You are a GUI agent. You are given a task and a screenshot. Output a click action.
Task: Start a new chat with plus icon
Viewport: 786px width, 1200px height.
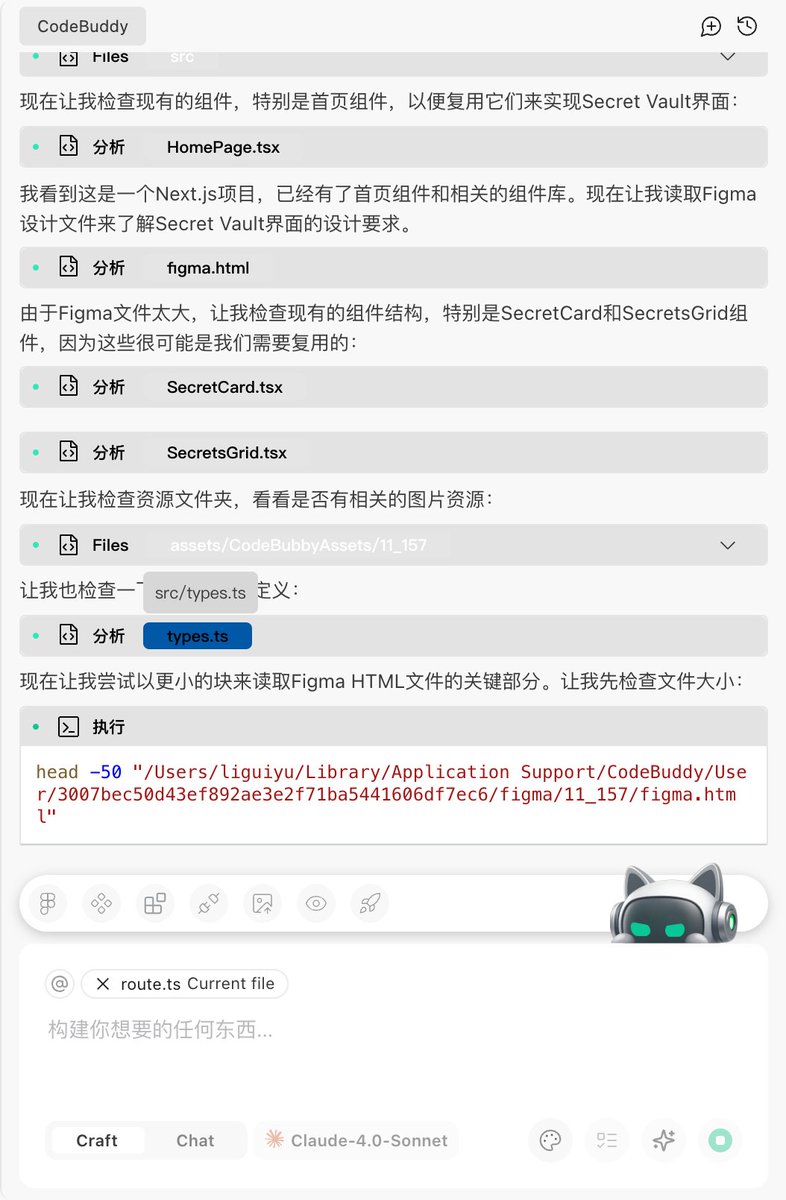click(x=710, y=27)
